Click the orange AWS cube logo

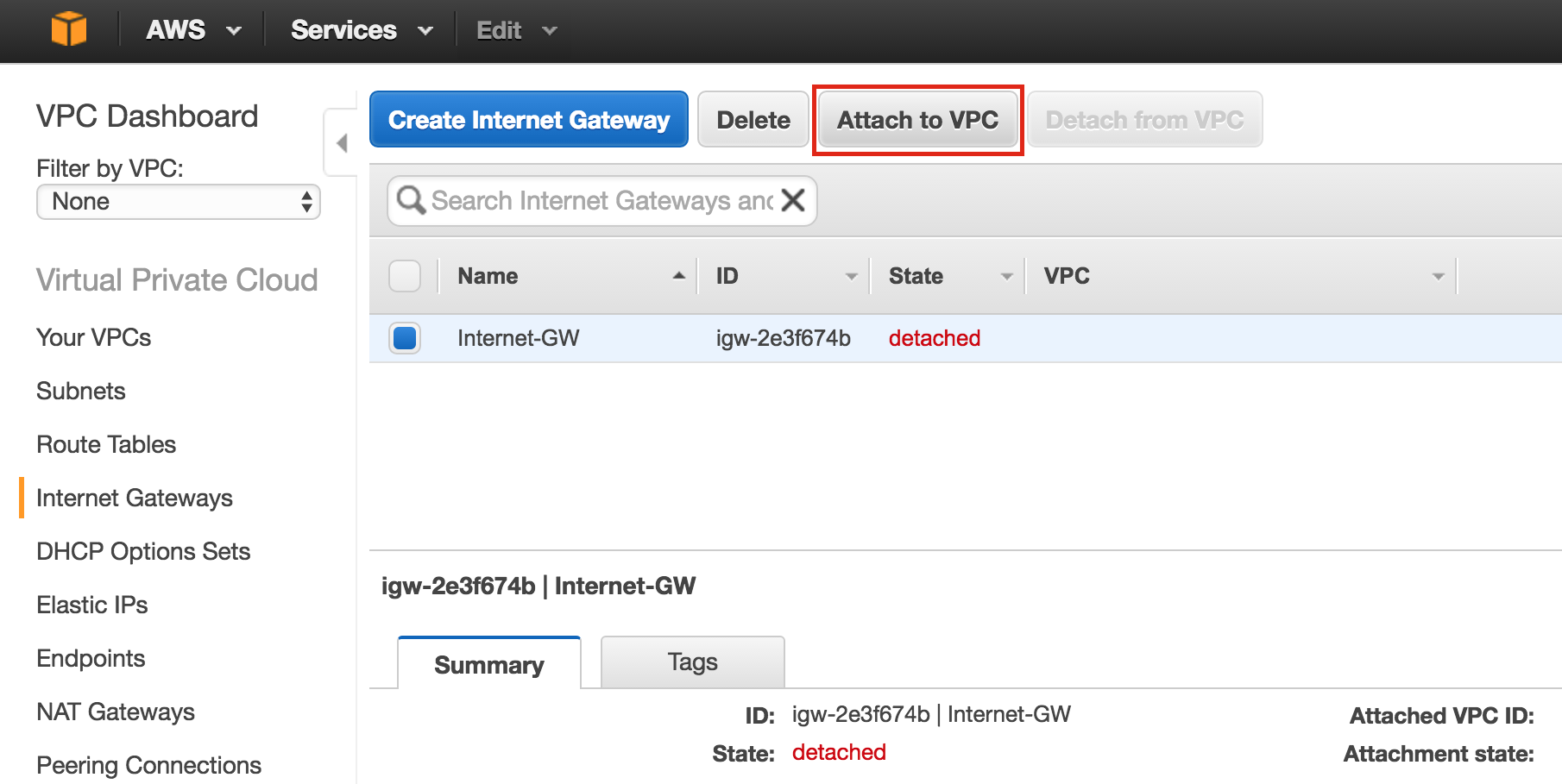click(x=69, y=29)
